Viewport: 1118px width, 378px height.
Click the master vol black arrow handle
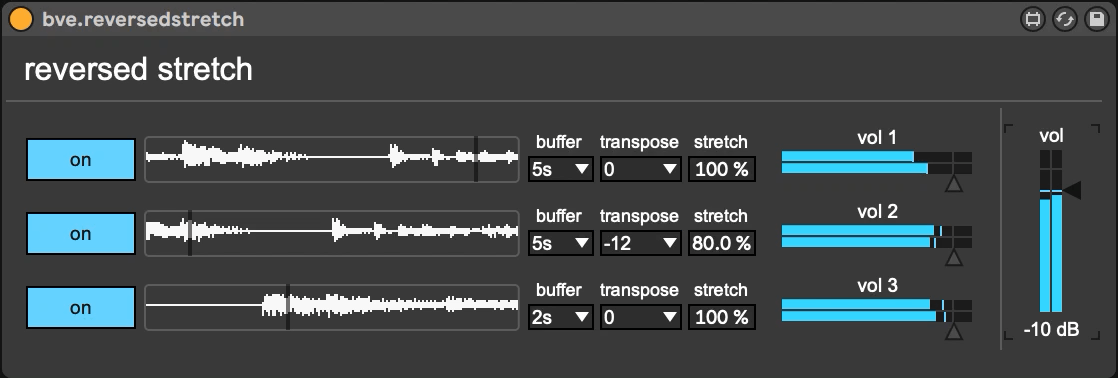pos(1072,190)
